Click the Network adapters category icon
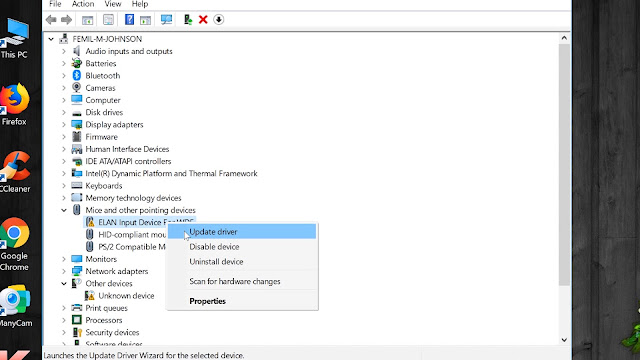640x360 pixels. click(x=77, y=271)
